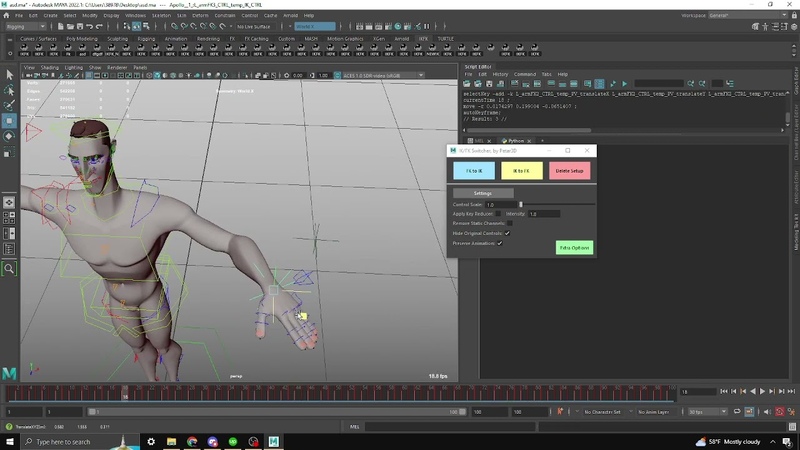This screenshot has height=450, width=800.
Task: Switch to the Python tab in Script Editor
Action: point(516,141)
